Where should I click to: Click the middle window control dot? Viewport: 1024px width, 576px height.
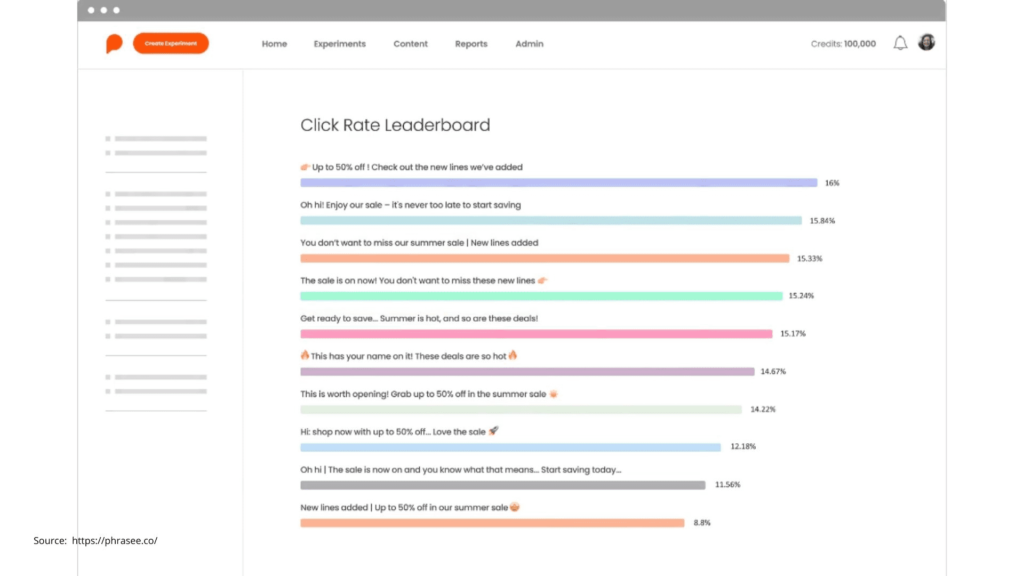(104, 11)
